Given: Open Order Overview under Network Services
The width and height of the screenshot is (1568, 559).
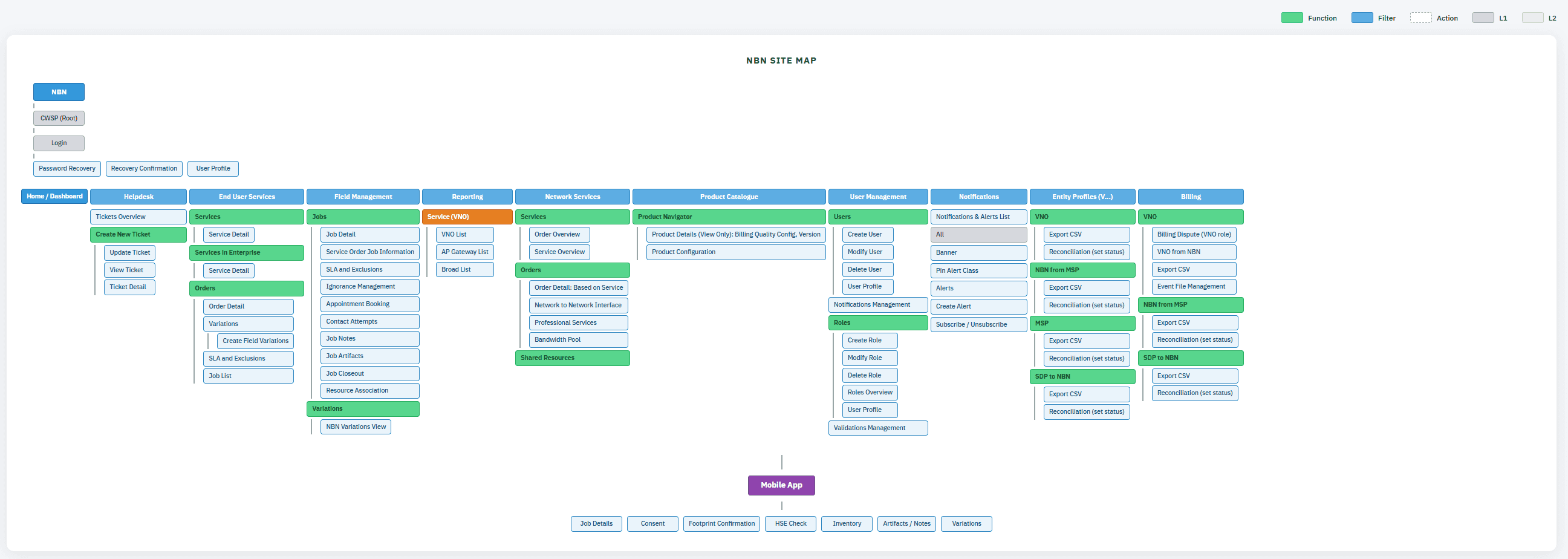Looking at the screenshot, I should pyautogui.click(x=559, y=235).
